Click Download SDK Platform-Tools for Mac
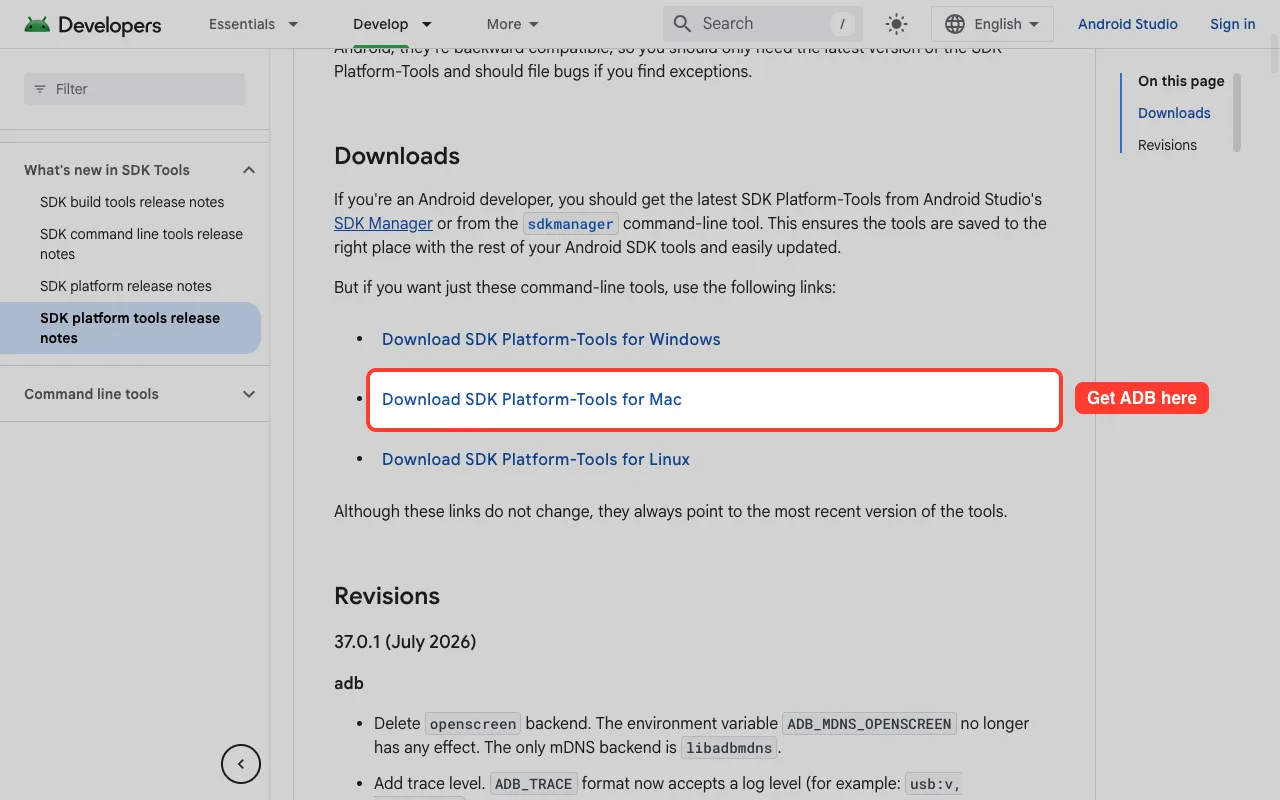This screenshot has width=1280, height=800. [532, 399]
